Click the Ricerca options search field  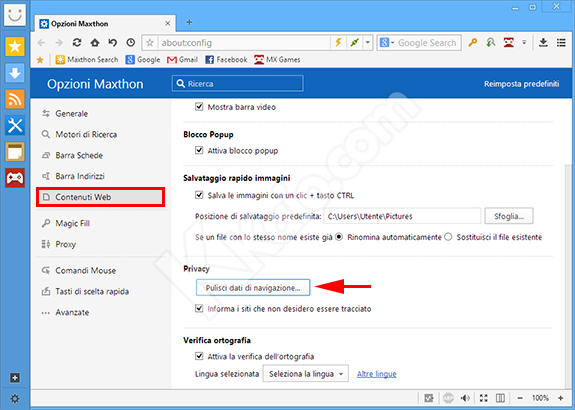pyautogui.click(x=238, y=84)
